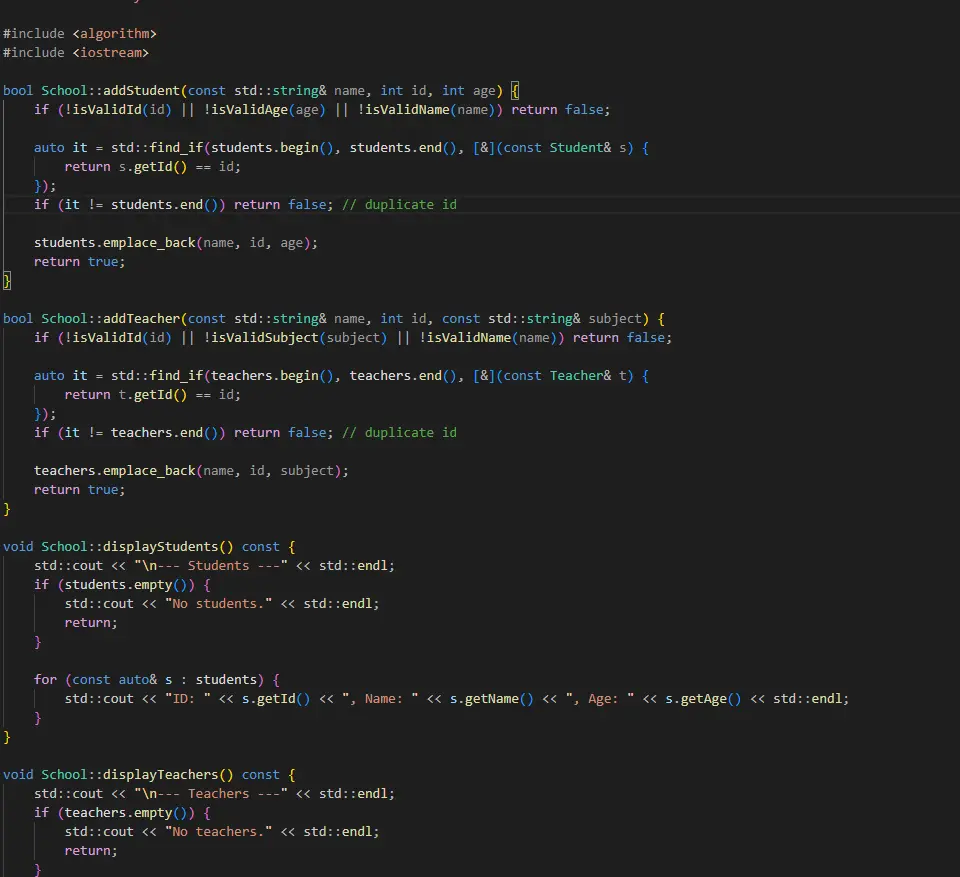960x877 pixels.
Task: Click the s.getAge() call
Action: click(x=703, y=698)
